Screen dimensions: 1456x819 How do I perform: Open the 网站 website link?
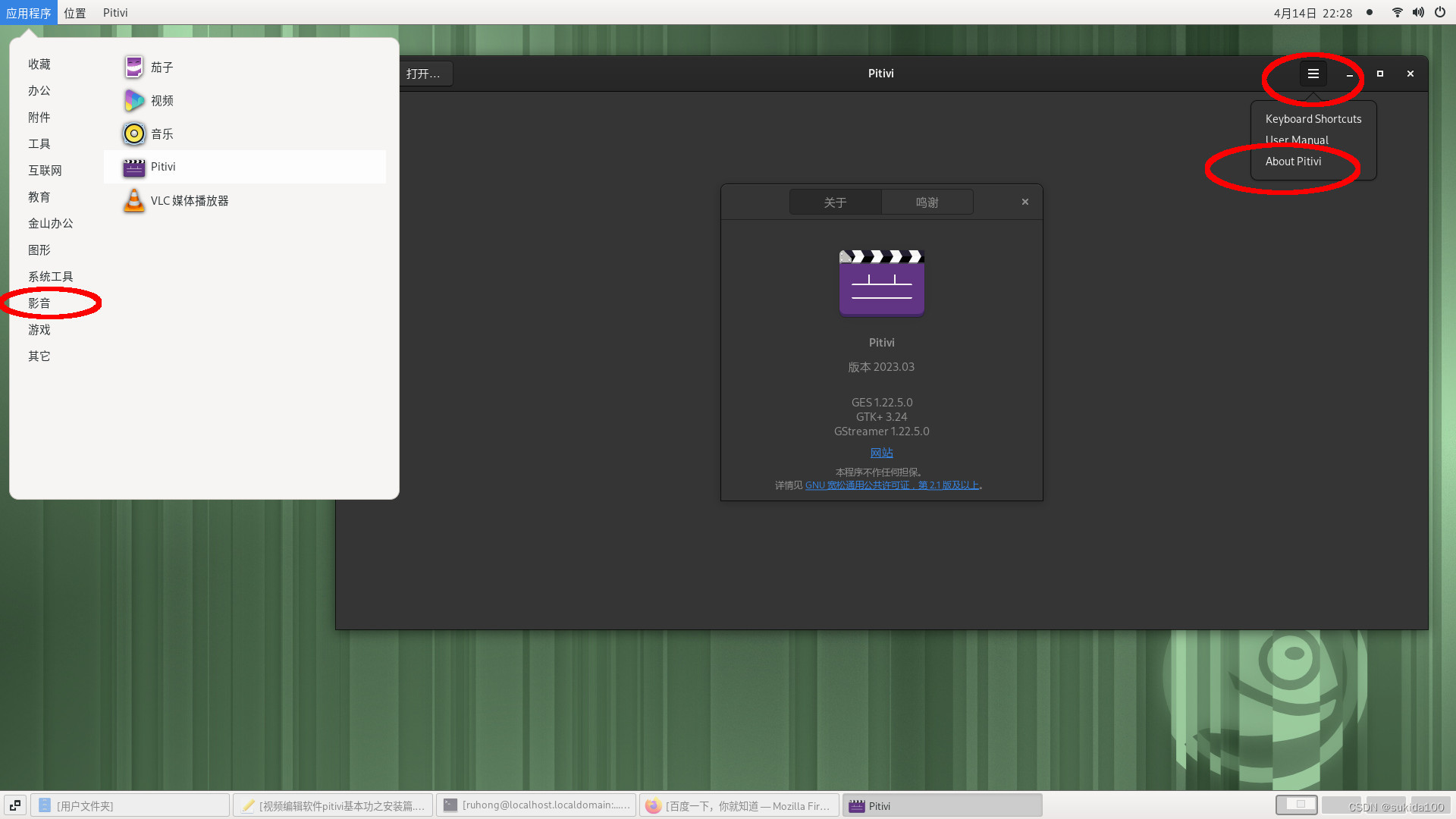pos(881,453)
